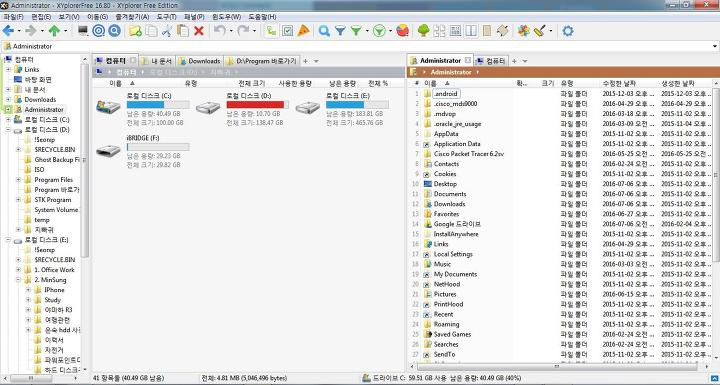
Task: Click the Cut scissors icon
Action: (x=167, y=31)
